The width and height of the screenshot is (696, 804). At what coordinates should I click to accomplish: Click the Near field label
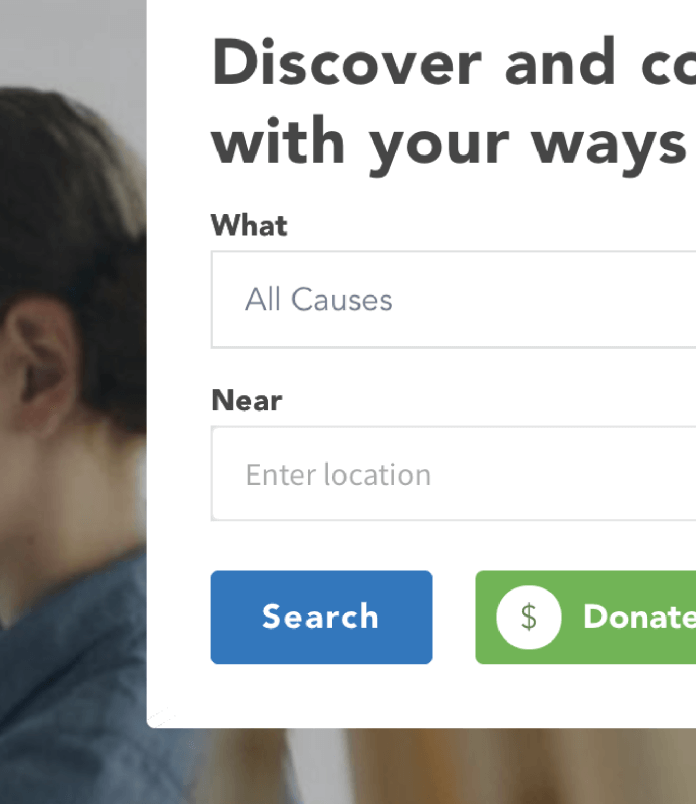point(247,400)
